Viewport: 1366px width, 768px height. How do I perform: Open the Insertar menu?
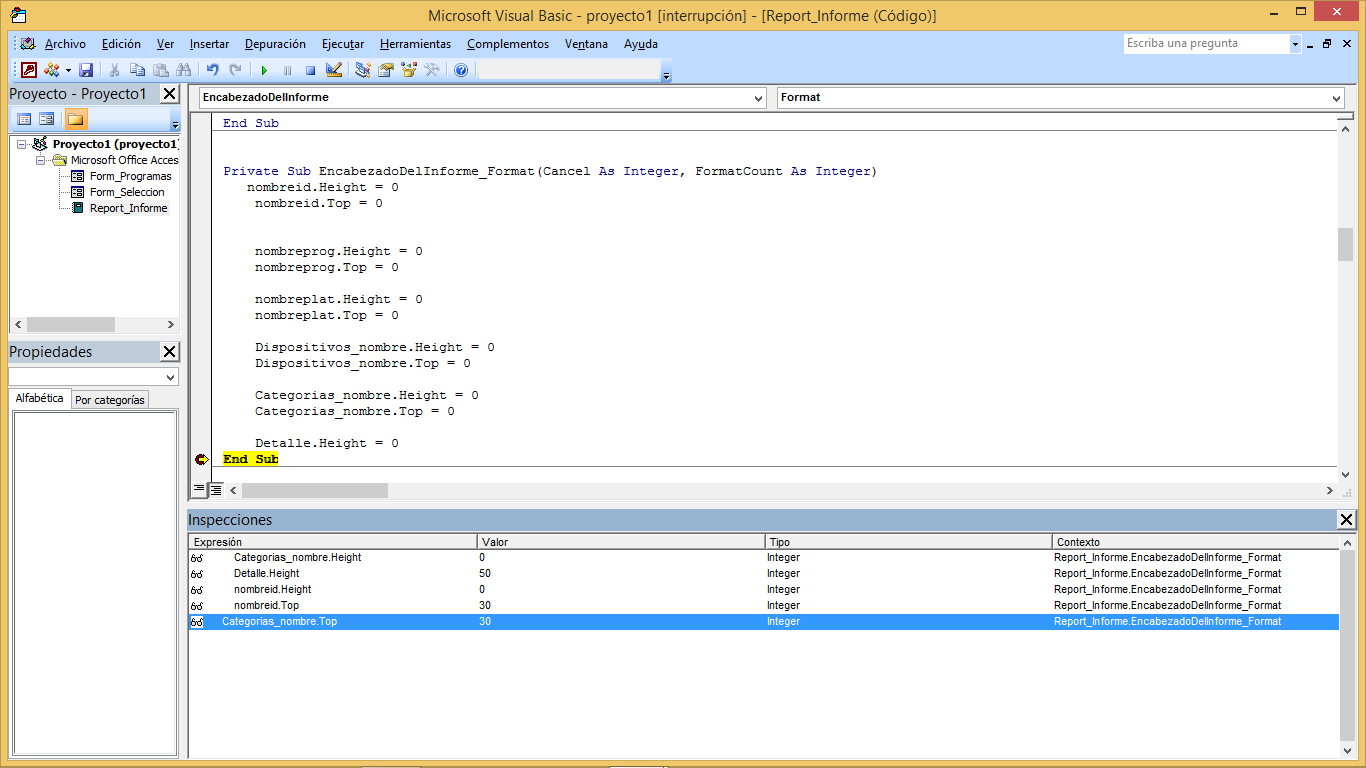[209, 44]
